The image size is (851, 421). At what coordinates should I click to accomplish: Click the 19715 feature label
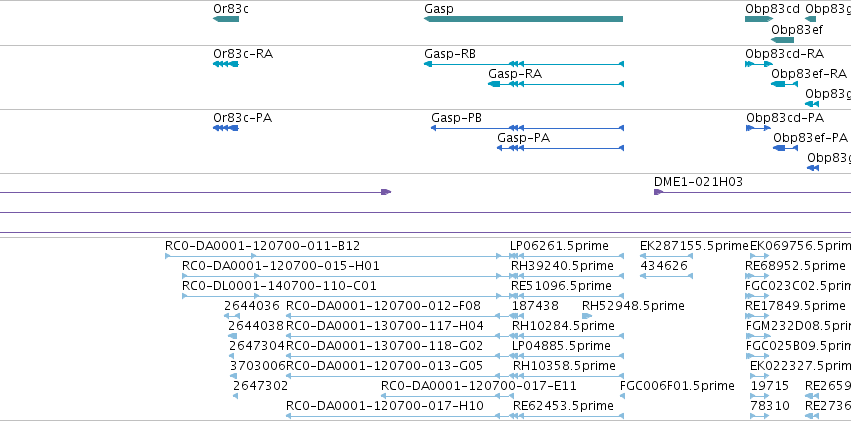[x=770, y=386]
